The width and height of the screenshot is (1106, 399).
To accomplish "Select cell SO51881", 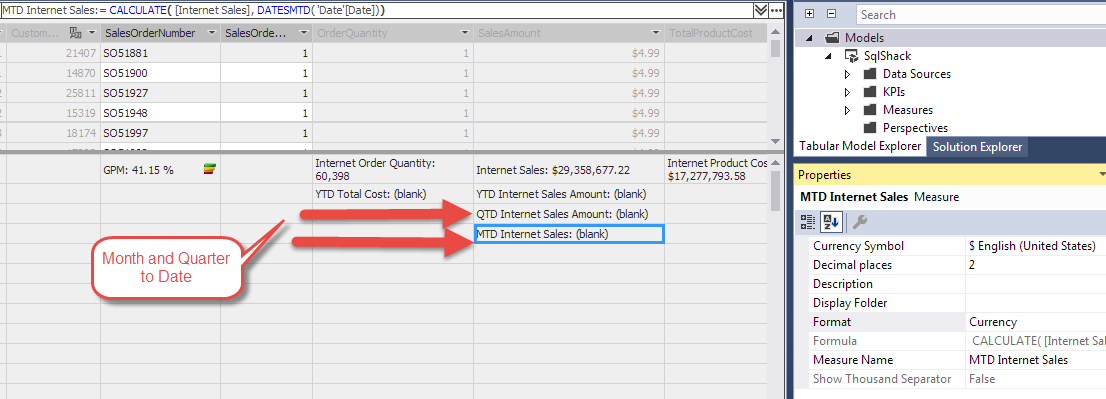I will point(161,53).
